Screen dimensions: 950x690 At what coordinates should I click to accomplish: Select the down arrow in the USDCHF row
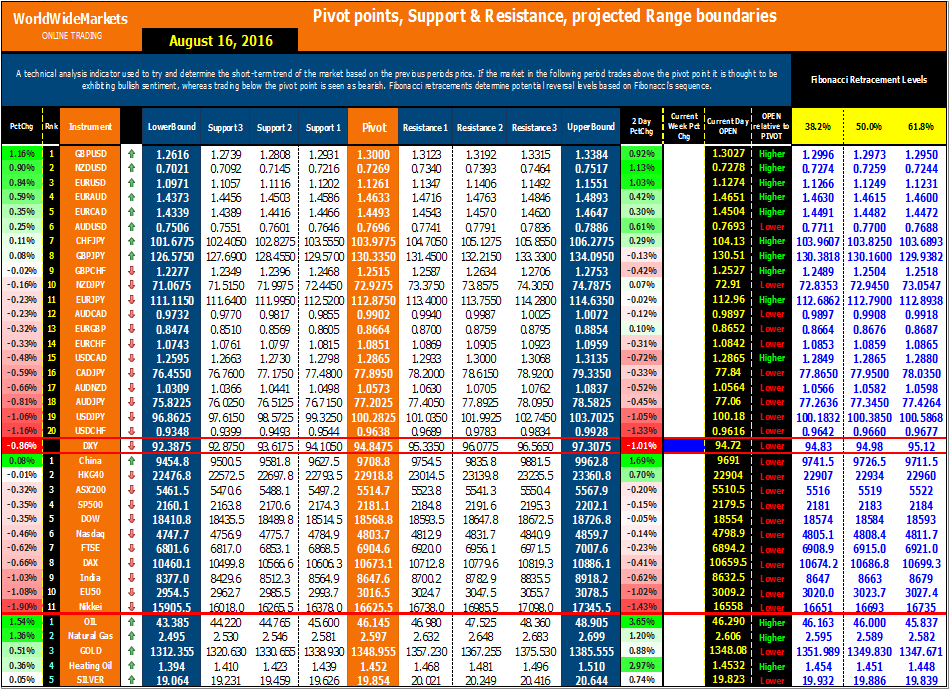point(131,431)
